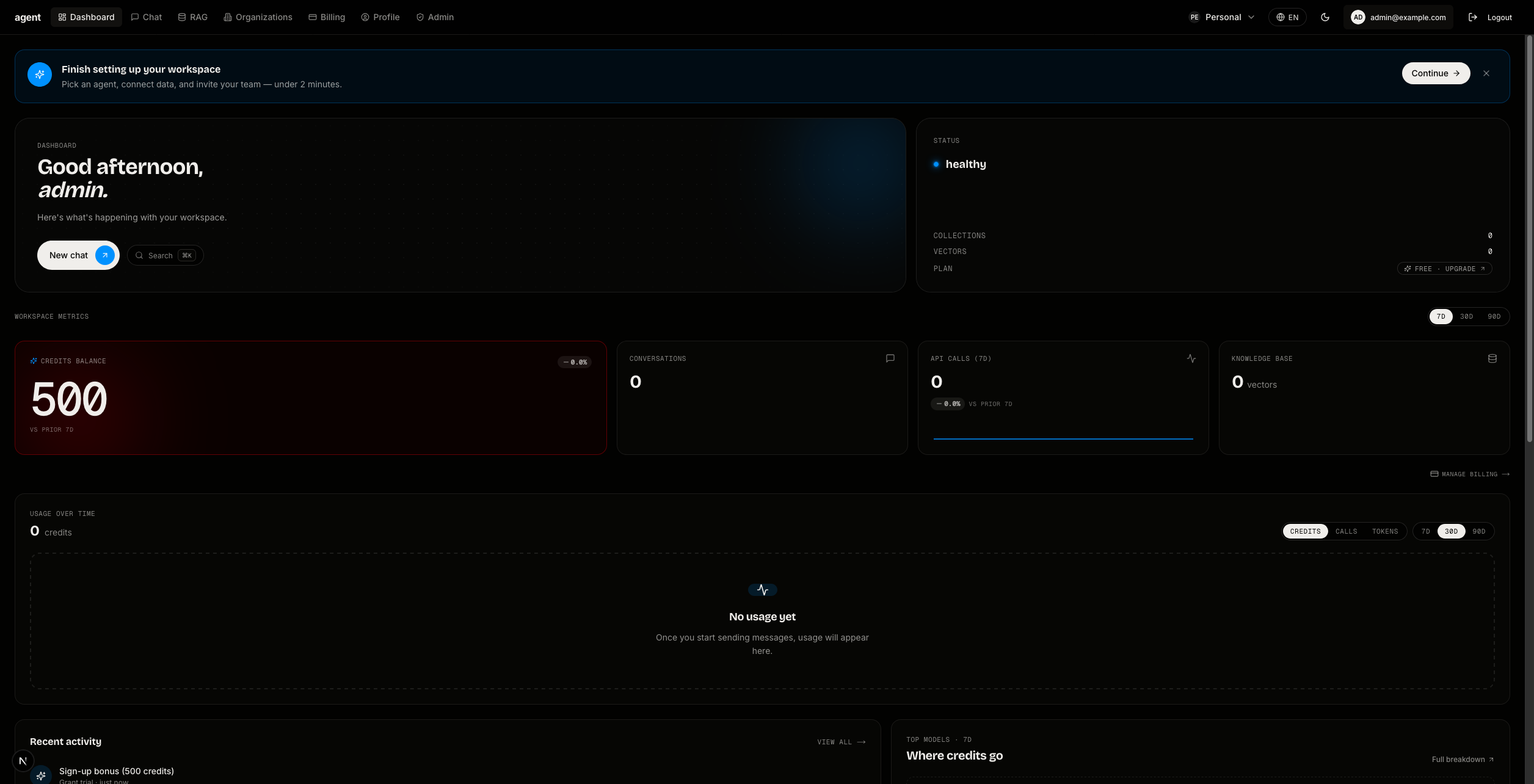Open View All recent activity
The width and height of the screenshot is (1534, 784).
coord(842,742)
